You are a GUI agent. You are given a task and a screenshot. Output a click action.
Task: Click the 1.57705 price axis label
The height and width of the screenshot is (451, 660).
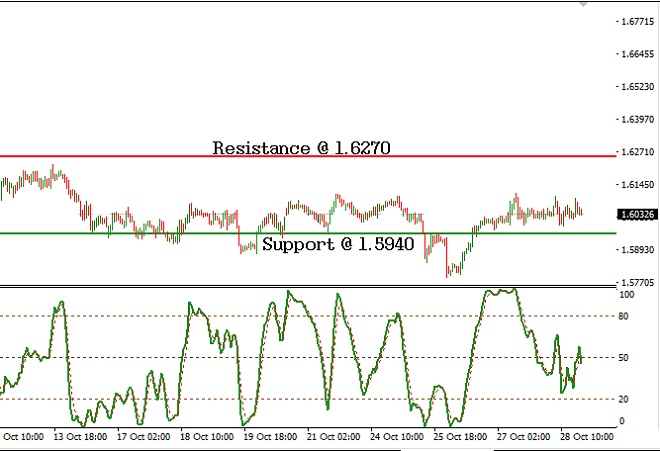pyautogui.click(x=638, y=283)
